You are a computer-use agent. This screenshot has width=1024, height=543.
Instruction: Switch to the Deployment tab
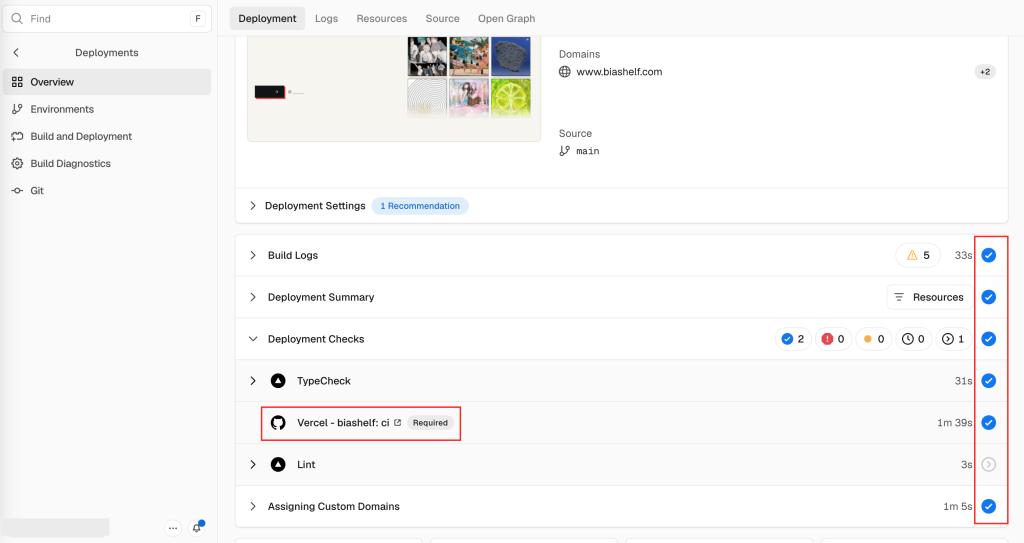(x=267, y=18)
